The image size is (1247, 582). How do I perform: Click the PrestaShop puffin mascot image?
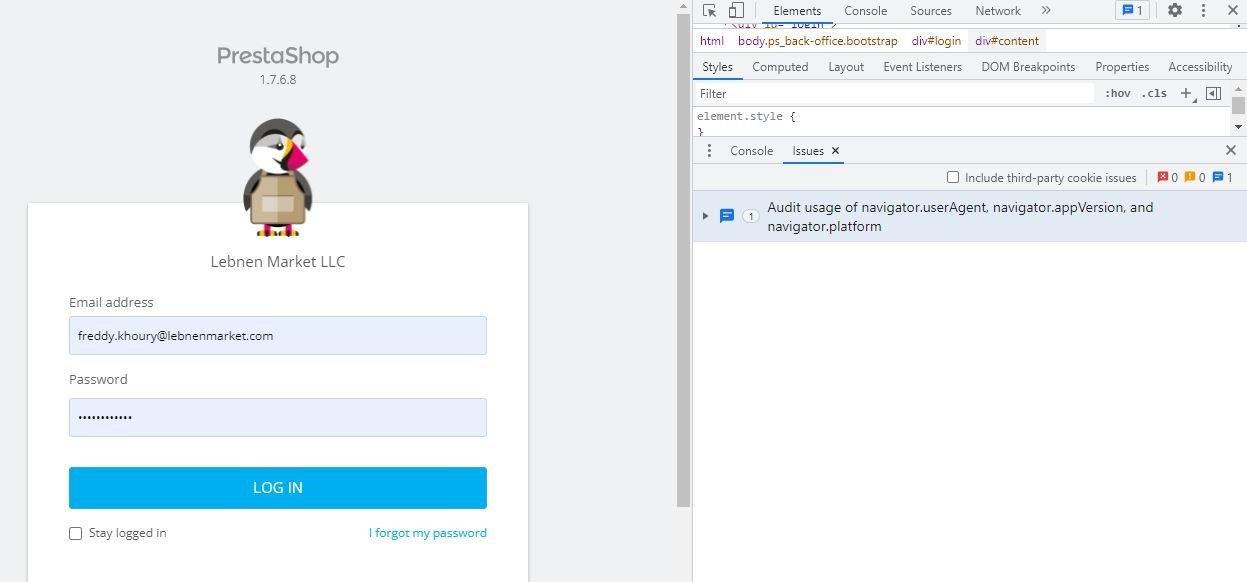pyautogui.click(x=278, y=177)
